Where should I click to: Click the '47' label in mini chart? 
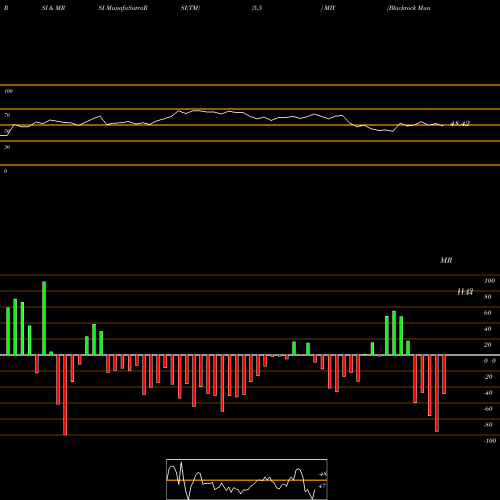[x=322, y=486]
